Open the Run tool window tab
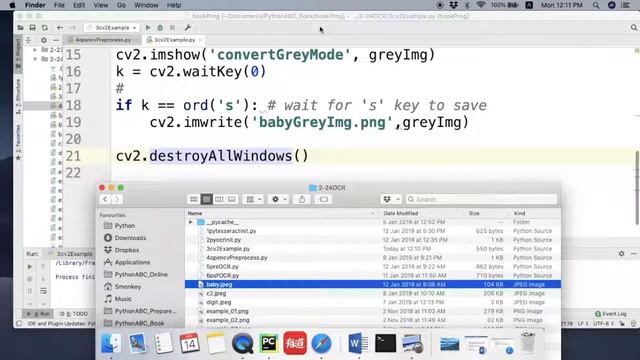The width and height of the screenshot is (640, 360). point(38,314)
